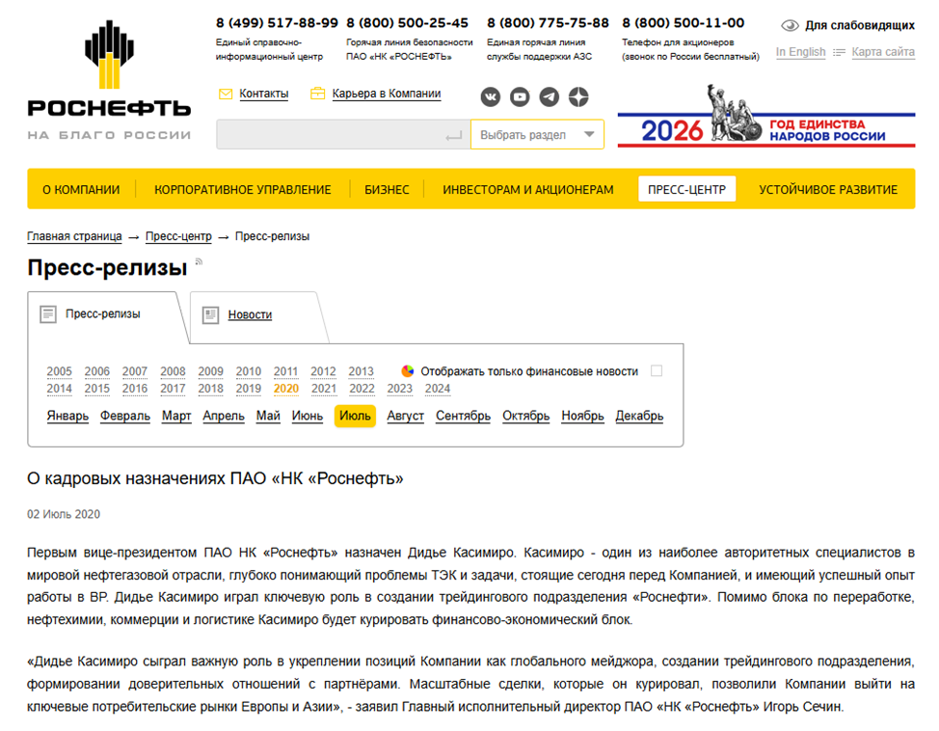Open the Пресс-центр menu
This screenshot has width=939, height=731.
687,189
